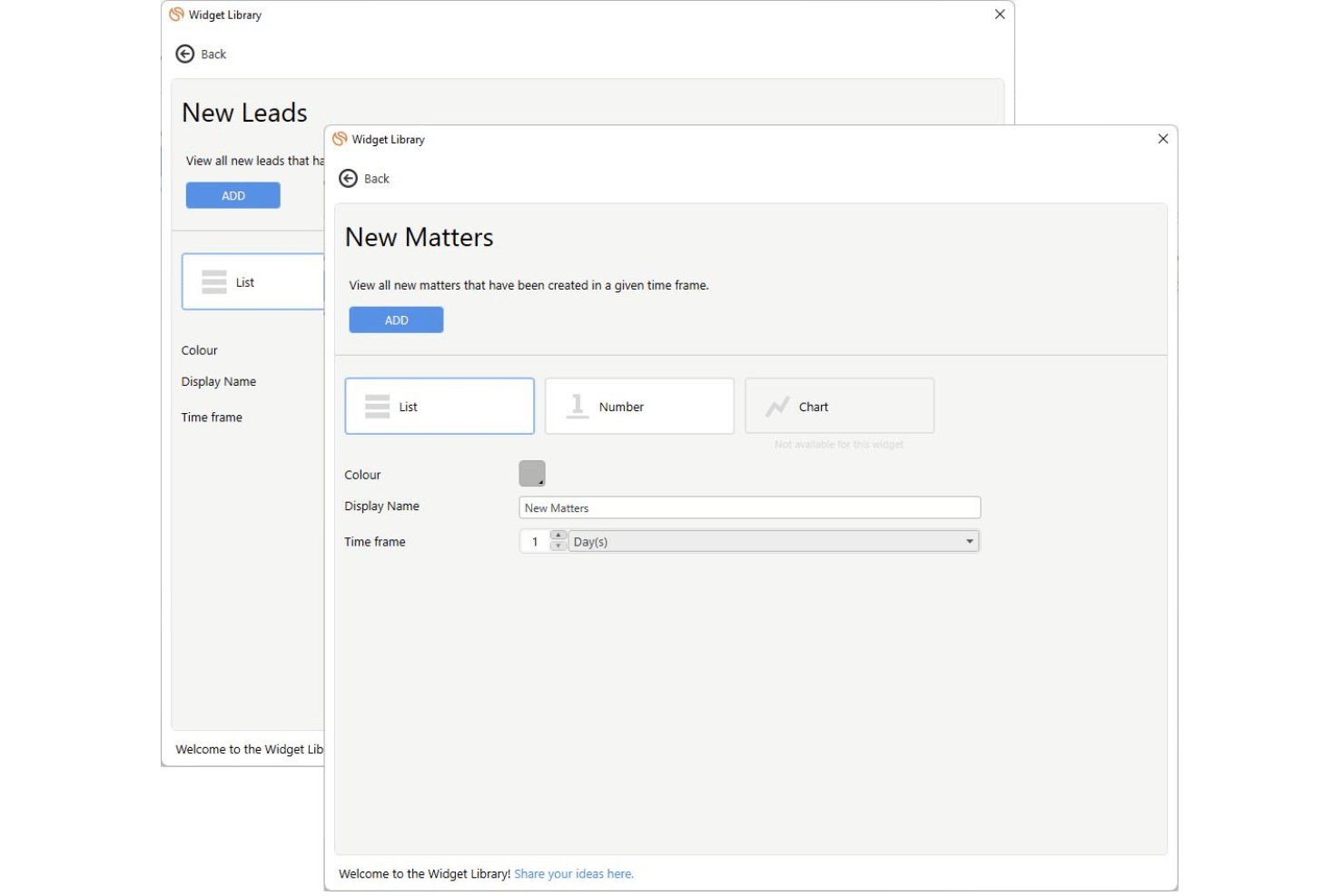The height and width of the screenshot is (896, 1344).
Task: Click the Display Name field containing New Matters
Action: coord(750,508)
